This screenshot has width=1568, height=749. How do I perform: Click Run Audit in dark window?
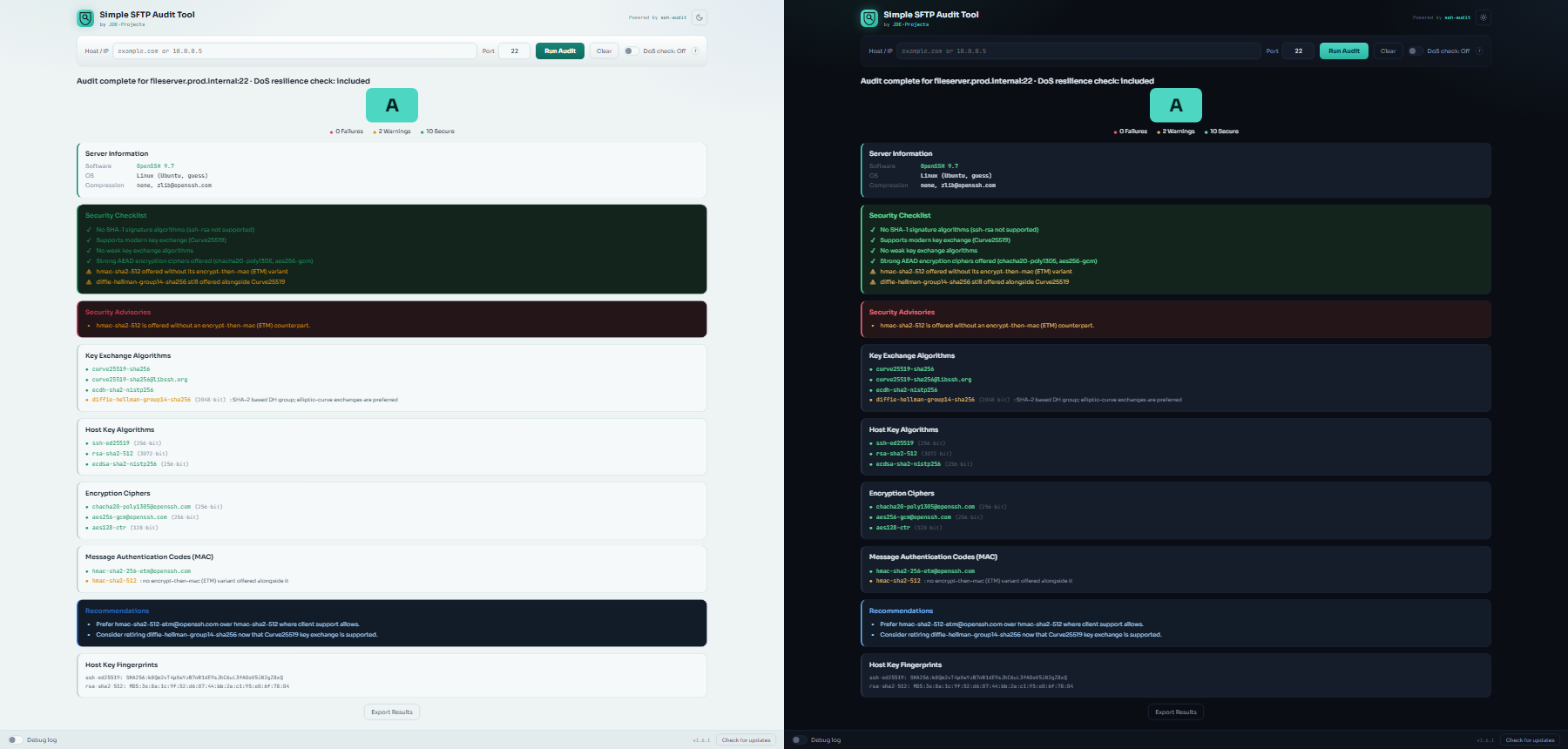point(1344,51)
